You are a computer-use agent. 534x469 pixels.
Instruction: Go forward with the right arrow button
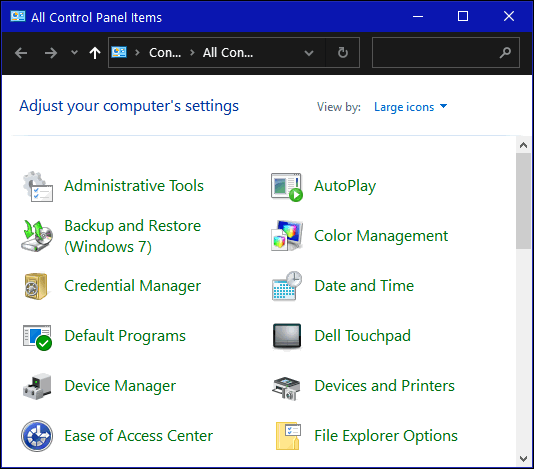pos(51,53)
